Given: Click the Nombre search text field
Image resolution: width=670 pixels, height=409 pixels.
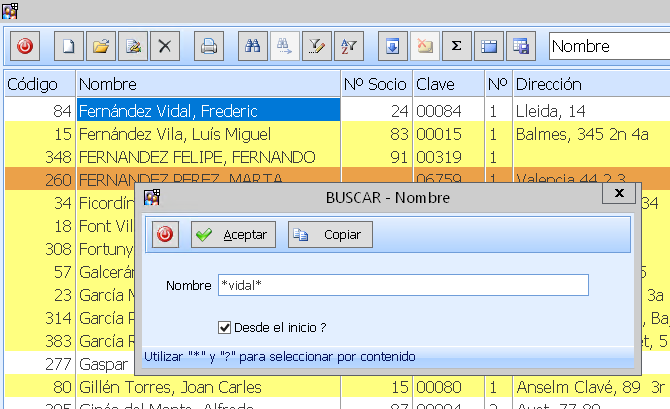Looking at the screenshot, I should pyautogui.click(x=402, y=286).
